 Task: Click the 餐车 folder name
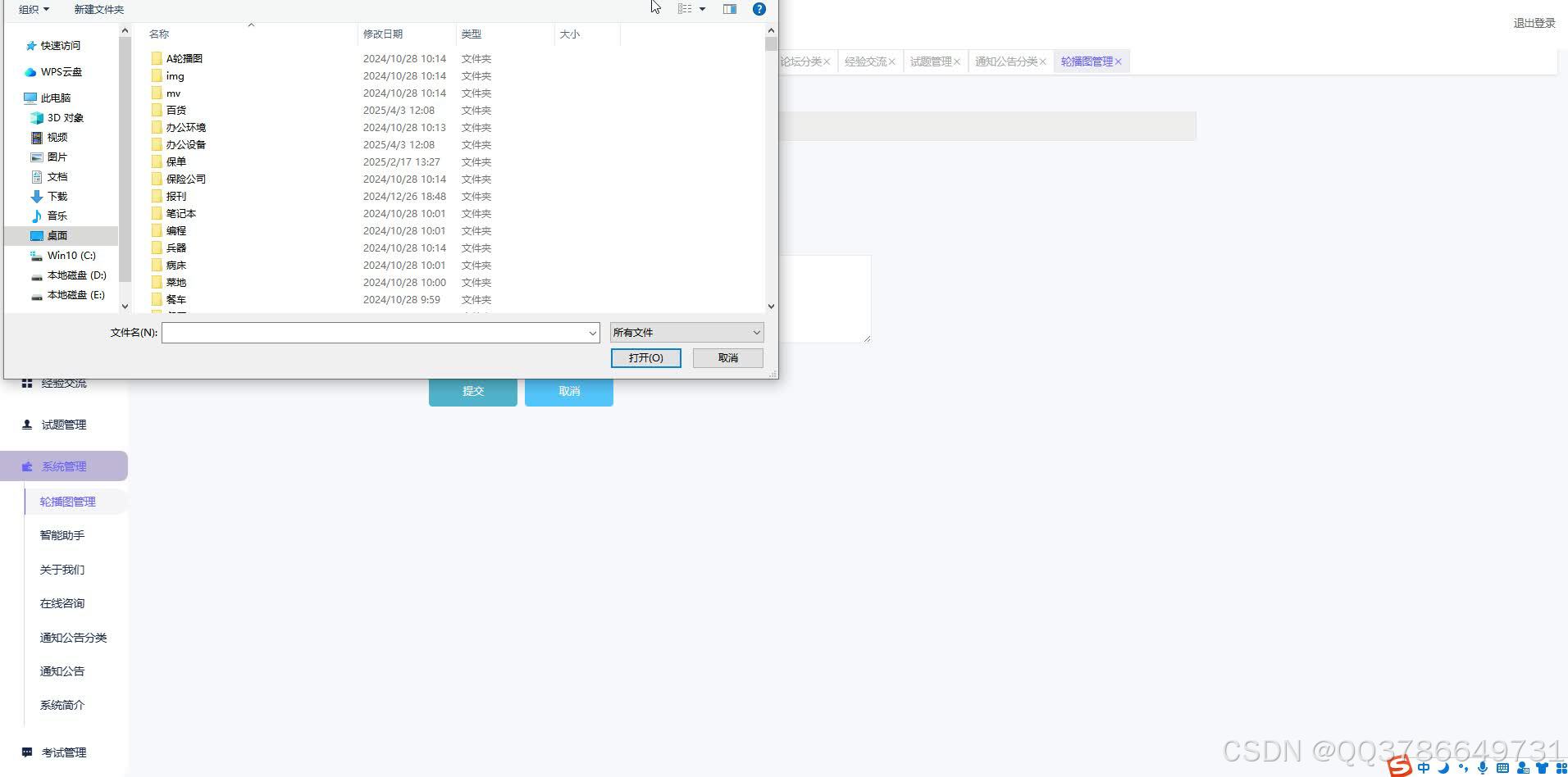[x=176, y=299]
